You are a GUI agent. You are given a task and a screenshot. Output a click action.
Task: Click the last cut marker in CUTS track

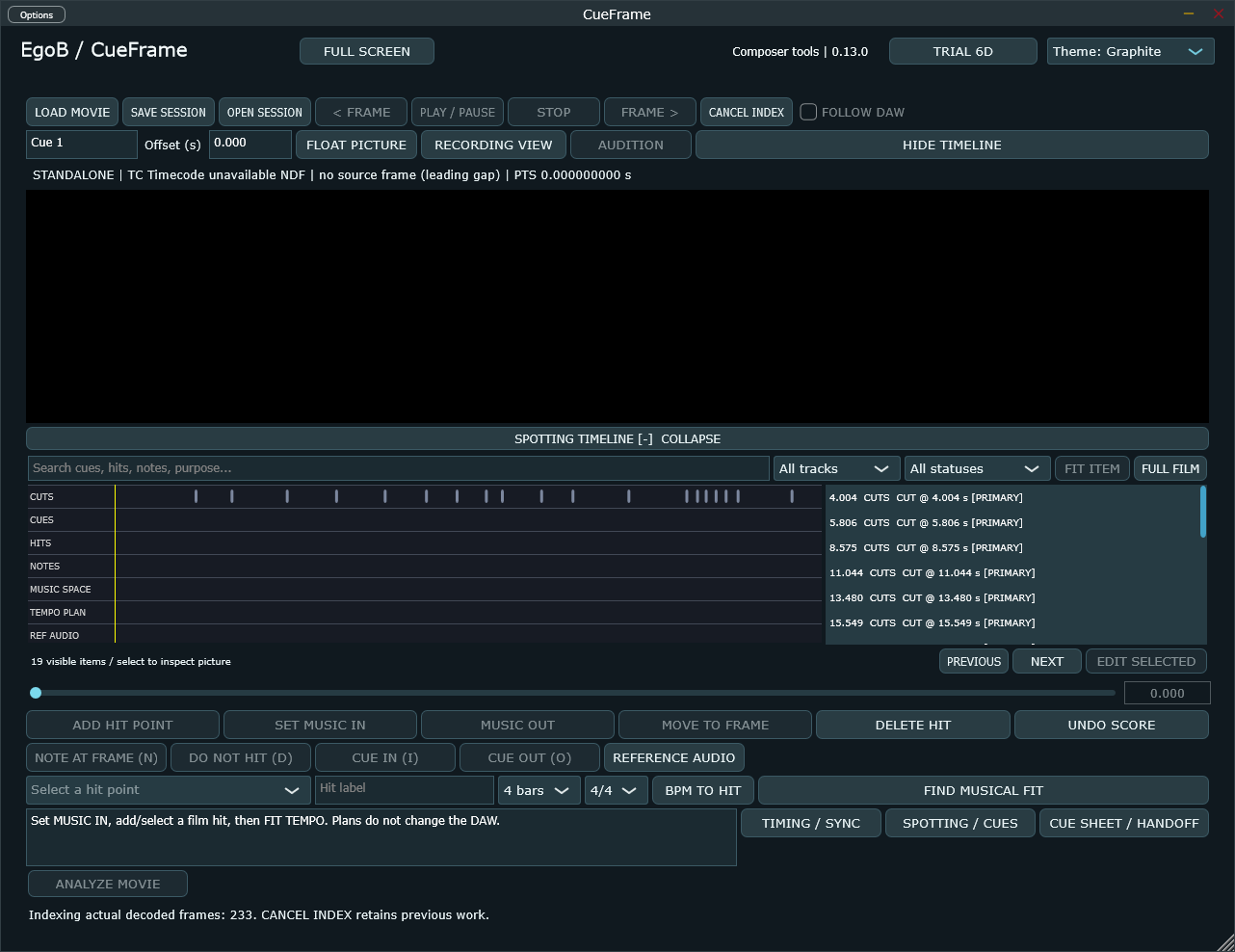[792, 496]
